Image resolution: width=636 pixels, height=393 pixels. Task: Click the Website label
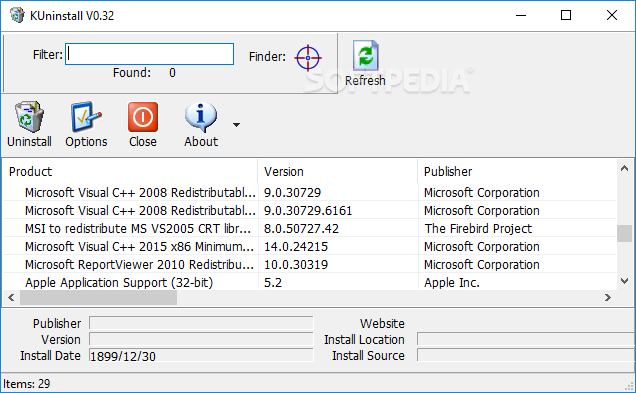pos(382,324)
